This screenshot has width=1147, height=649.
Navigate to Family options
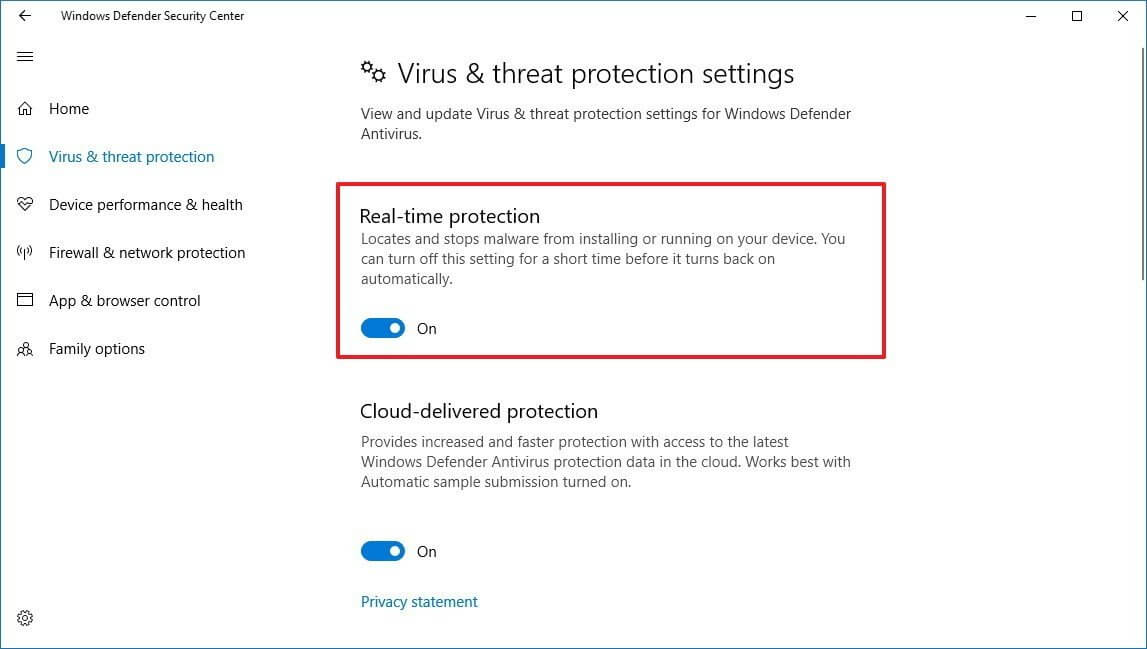[x=96, y=348]
